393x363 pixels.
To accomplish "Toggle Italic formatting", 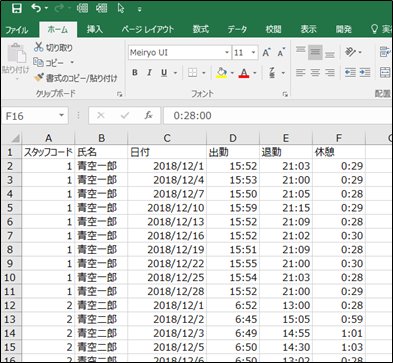I will [x=149, y=72].
